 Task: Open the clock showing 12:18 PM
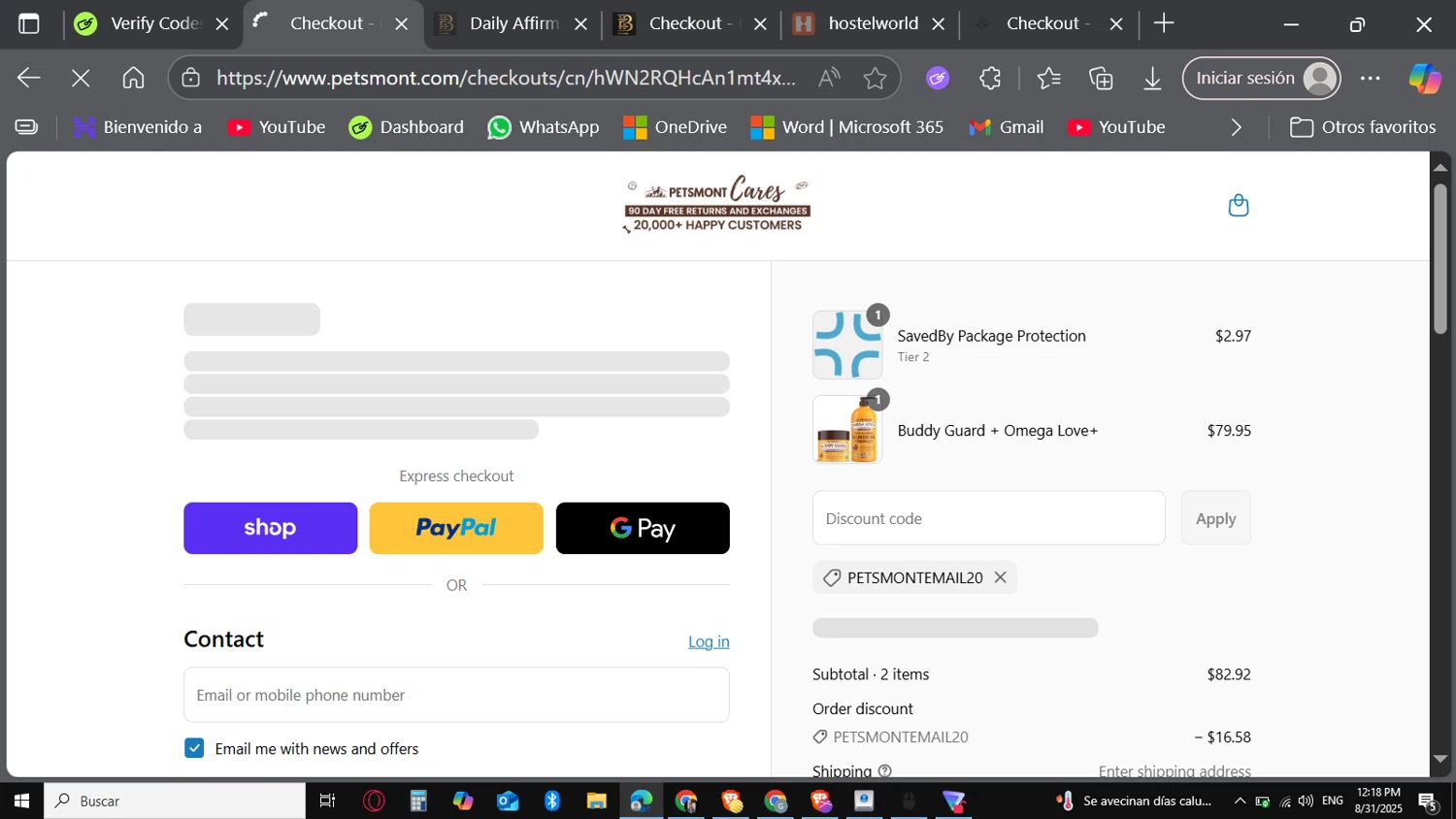(1378, 801)
